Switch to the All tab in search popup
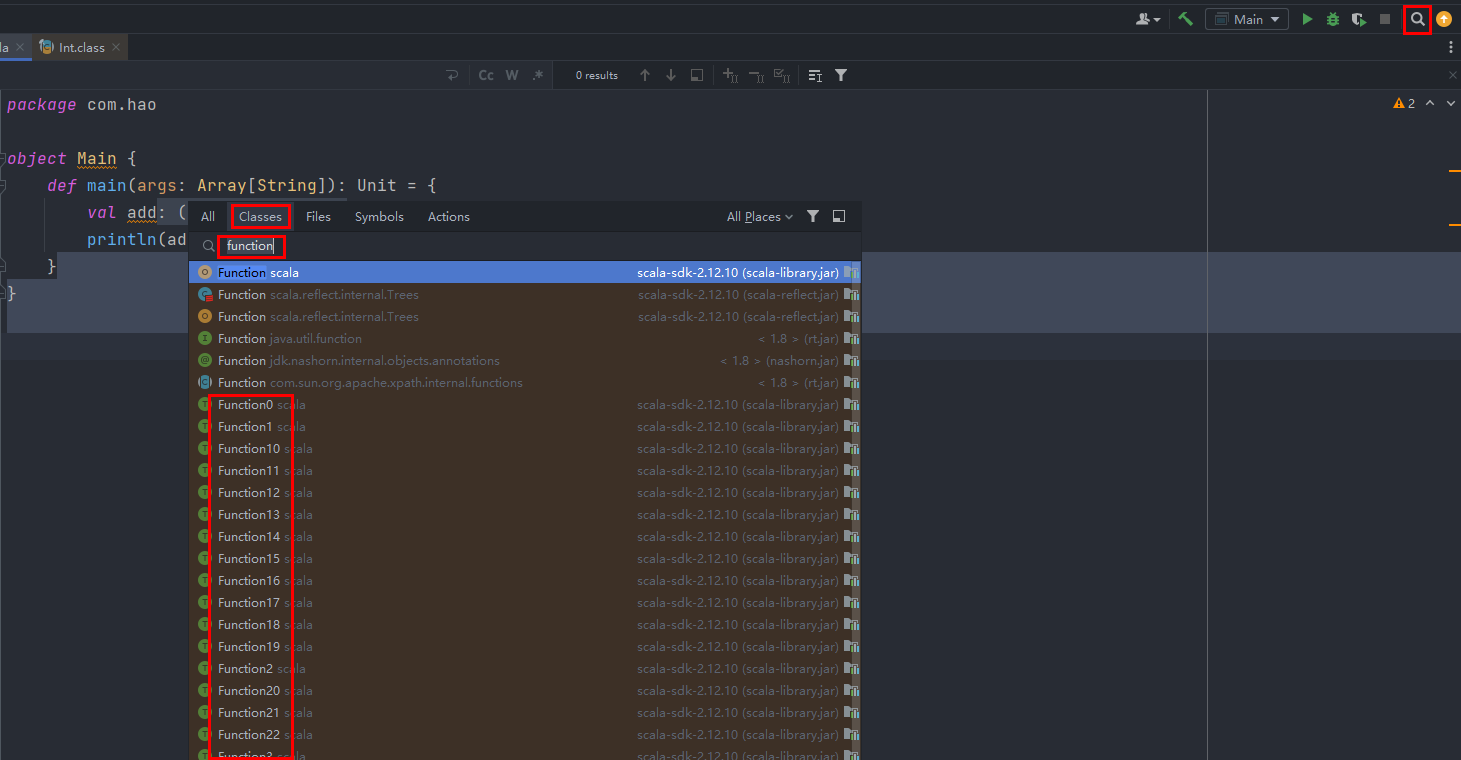 click(x=208, y=217)
